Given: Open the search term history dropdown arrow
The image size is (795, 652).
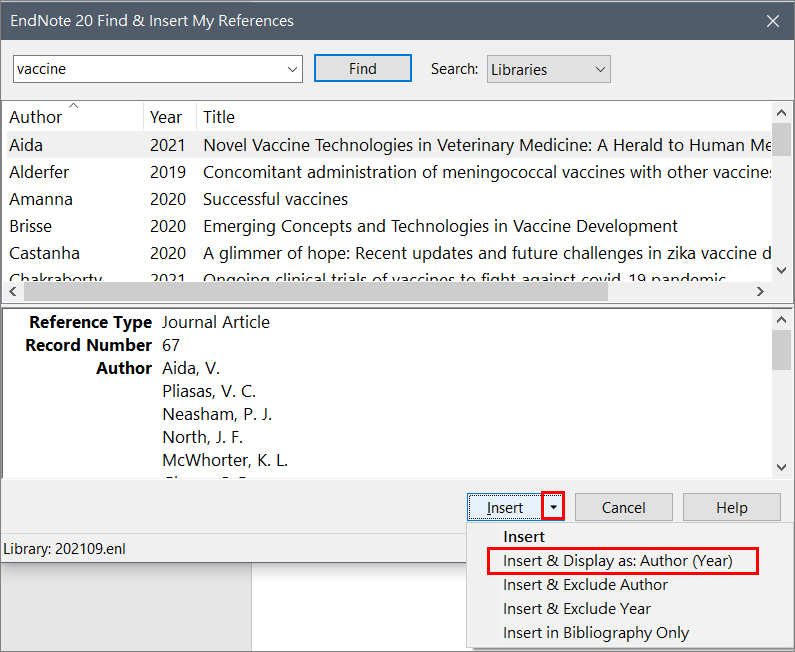Looking at the screenshot, I should click(x=293, y=69).
